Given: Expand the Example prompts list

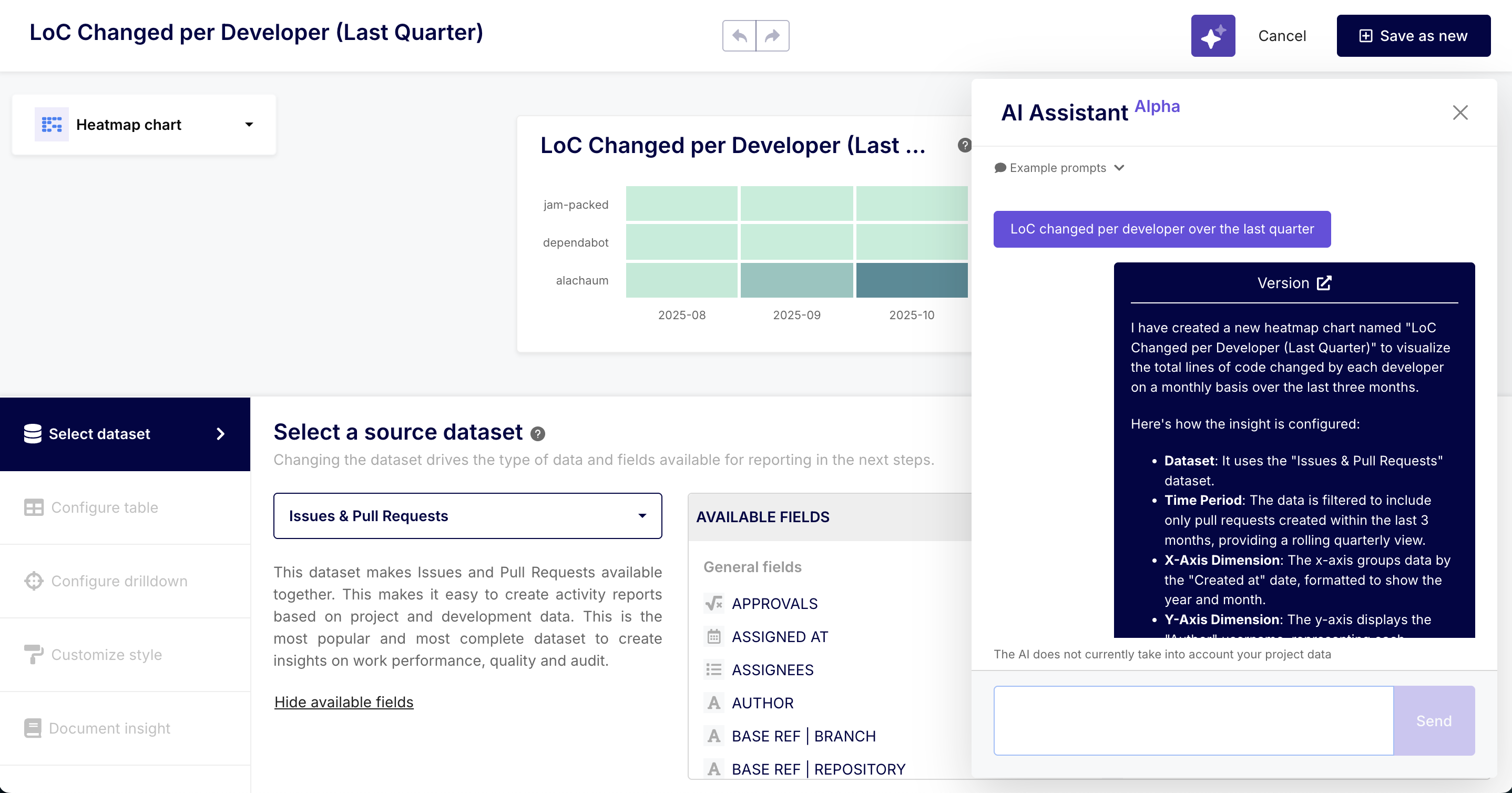Looking at the screenshot, I should [1059, 168].
